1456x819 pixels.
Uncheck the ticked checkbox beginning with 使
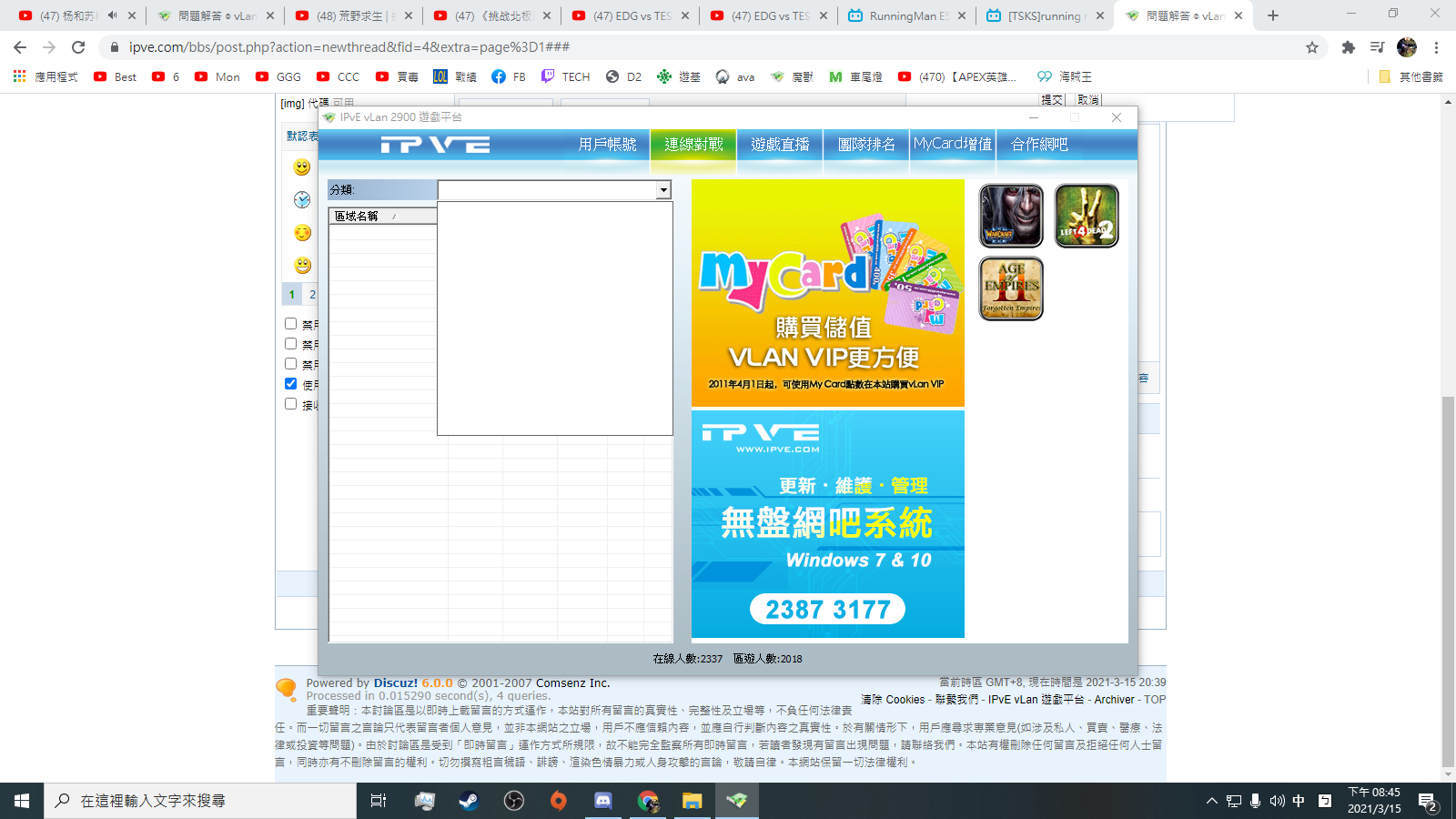point(291,384)
